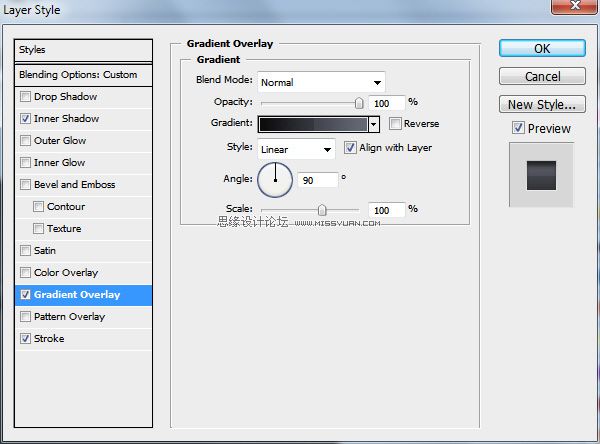Viewport: 600px width, 444px height.
Task: Click the Opacity value field
Action: 386,103
